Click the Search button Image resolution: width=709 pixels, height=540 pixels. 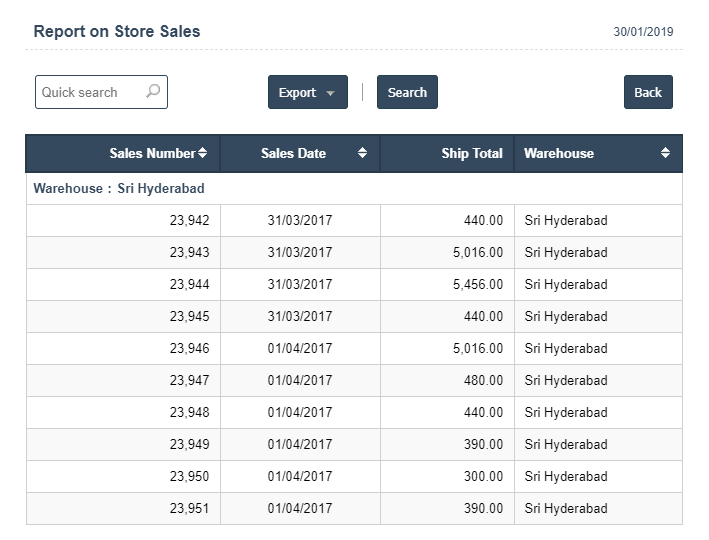point(407,92)
